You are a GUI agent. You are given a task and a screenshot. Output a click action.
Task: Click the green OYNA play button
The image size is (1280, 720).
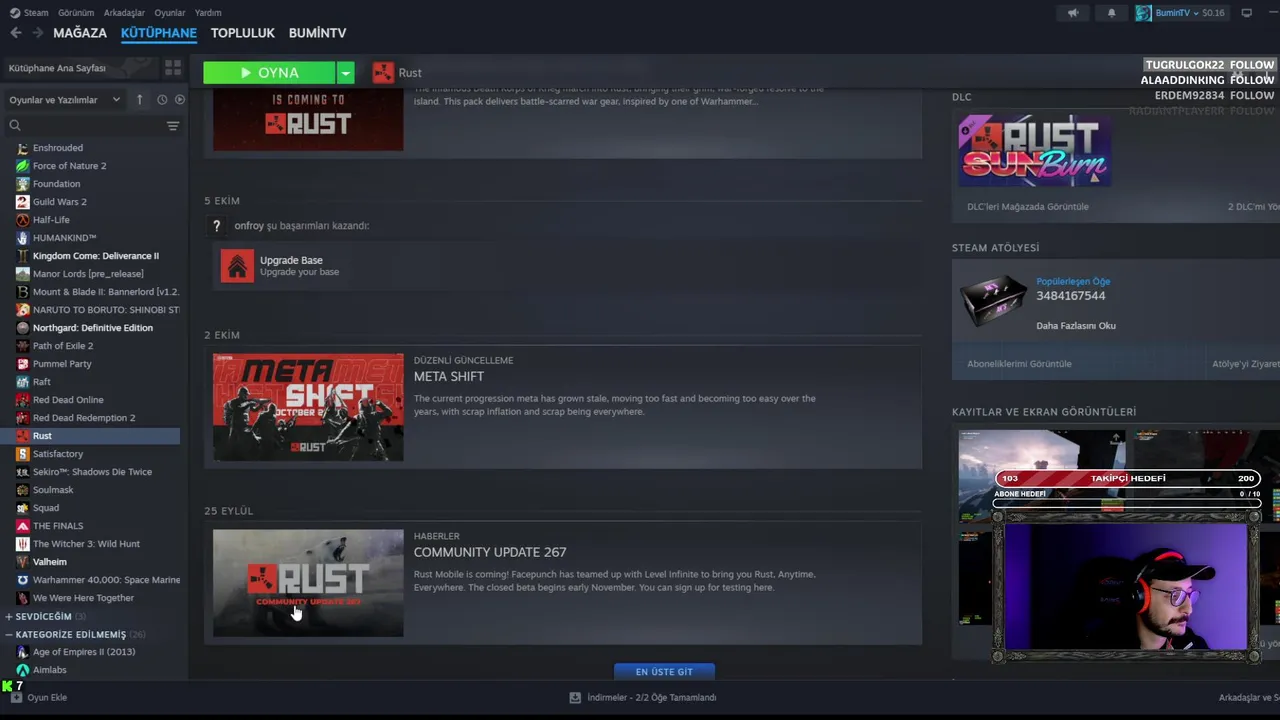[x=269, y=72]
